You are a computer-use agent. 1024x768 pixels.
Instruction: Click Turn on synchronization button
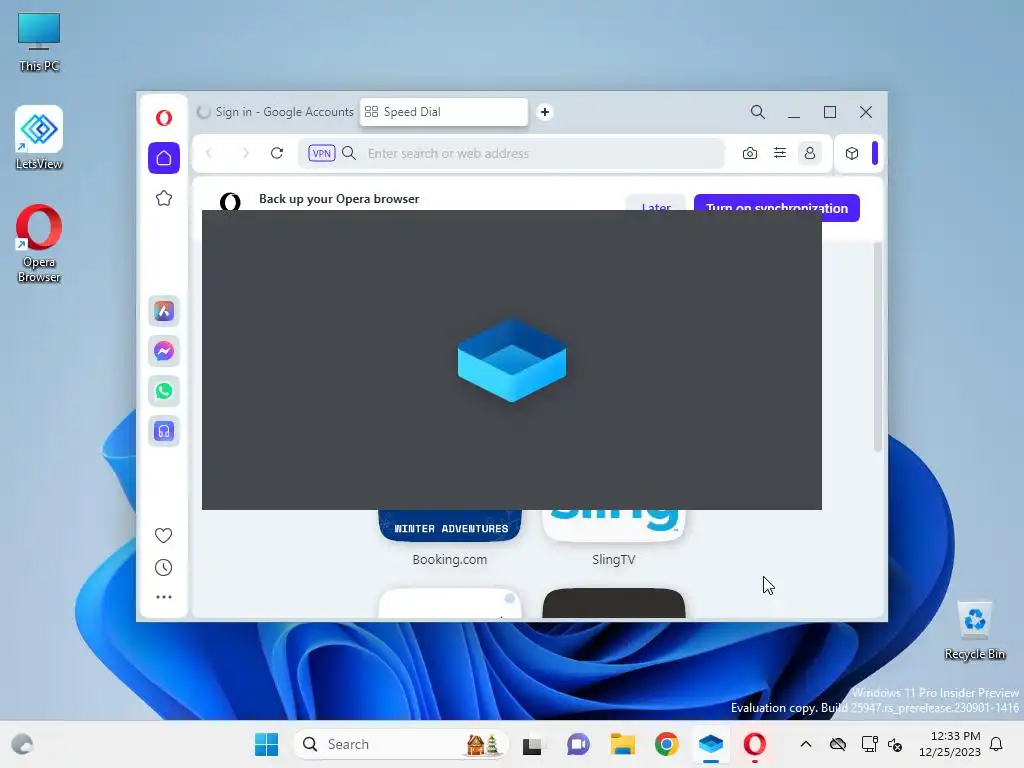tap(776, 208)
